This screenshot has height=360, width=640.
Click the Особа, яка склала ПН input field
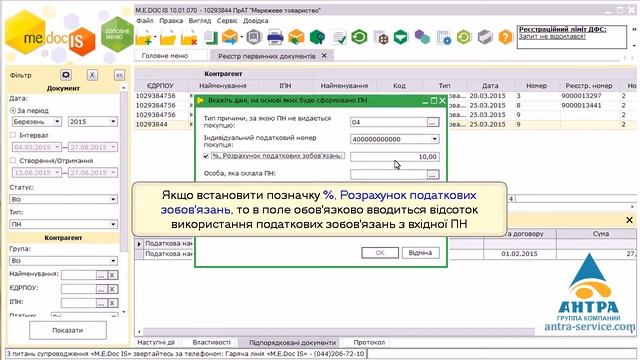pos(389,174)
